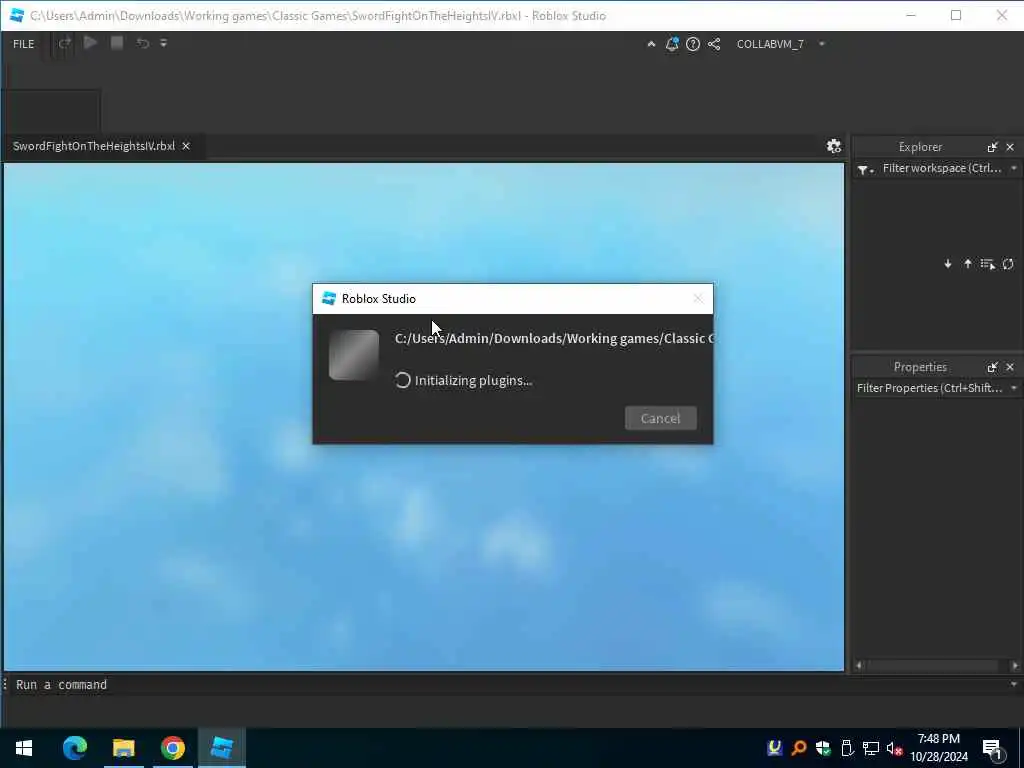
Task: Click Safely Remove Hardware tray icon
Action: [847, 748]
